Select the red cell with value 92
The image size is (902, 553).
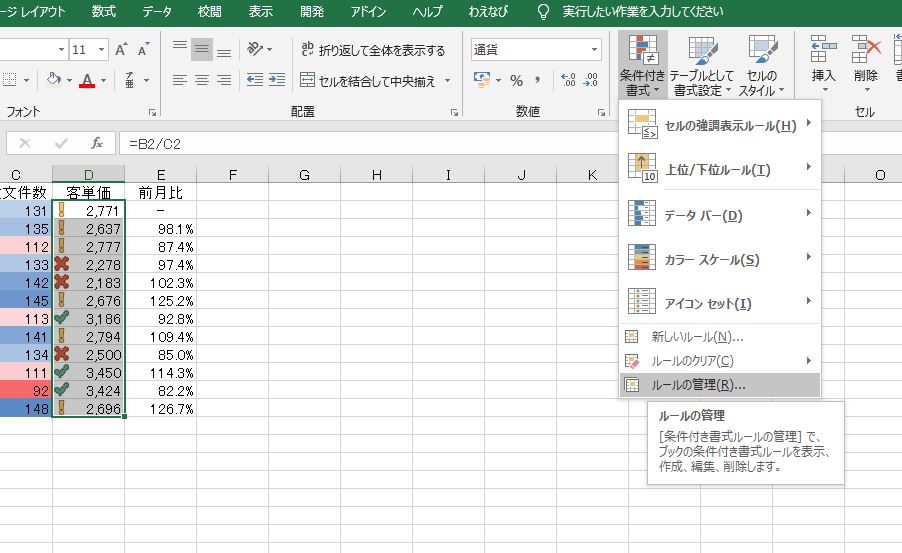(26, 391)
